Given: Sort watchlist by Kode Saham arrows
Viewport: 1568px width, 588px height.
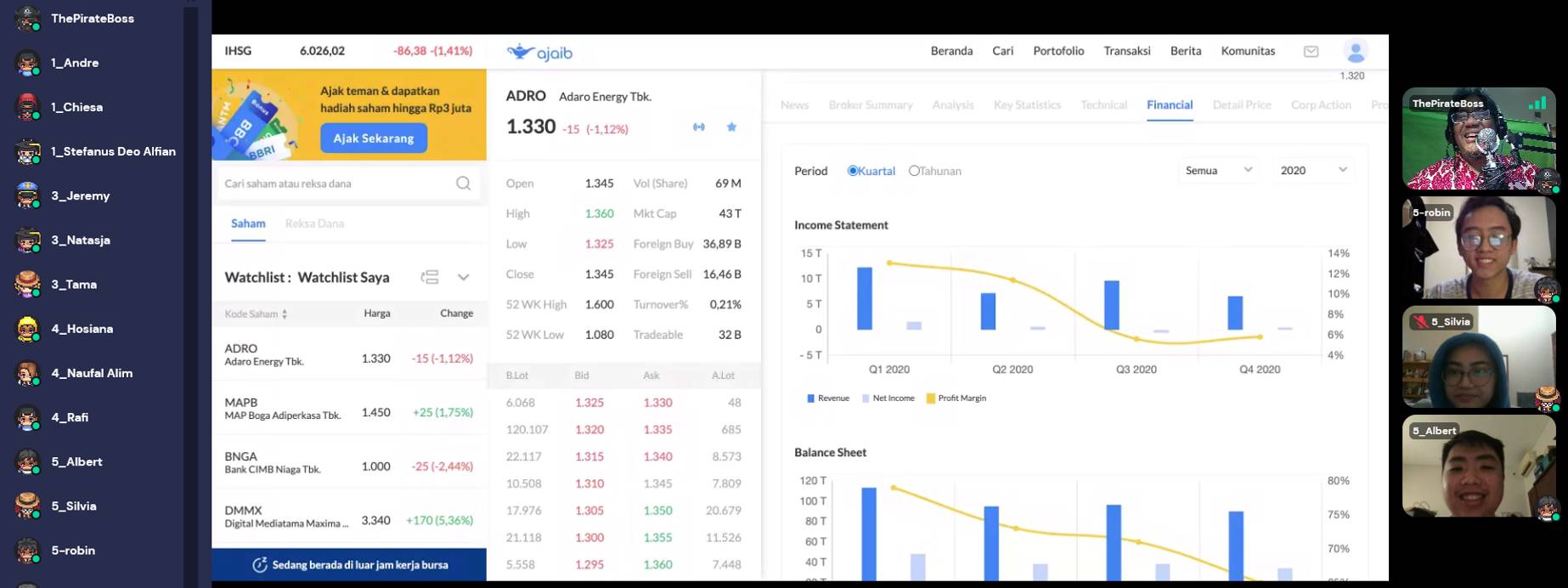Looking at the screenshot, I should (285, 314).
